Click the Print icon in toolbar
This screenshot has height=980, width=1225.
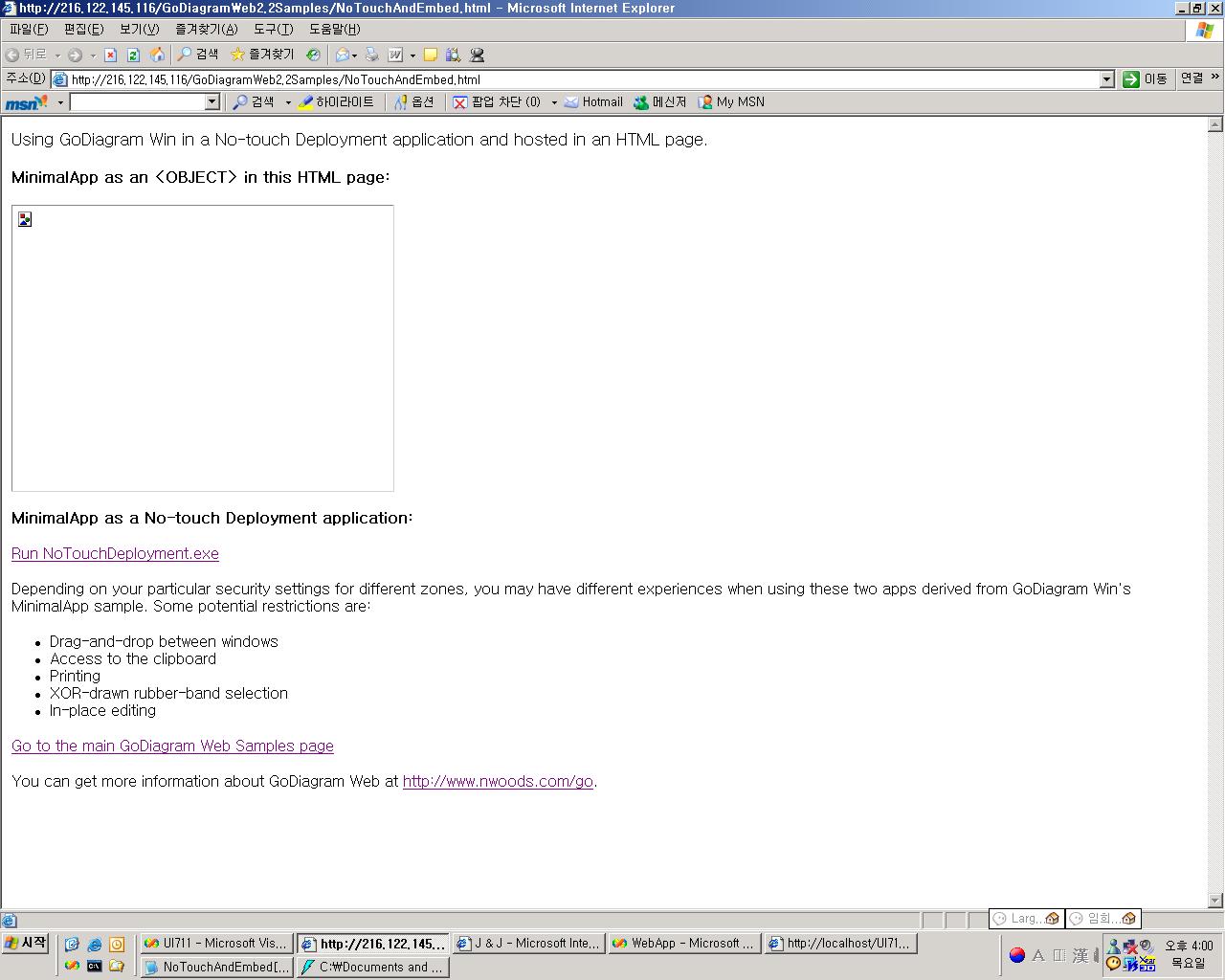pos(372,56)
